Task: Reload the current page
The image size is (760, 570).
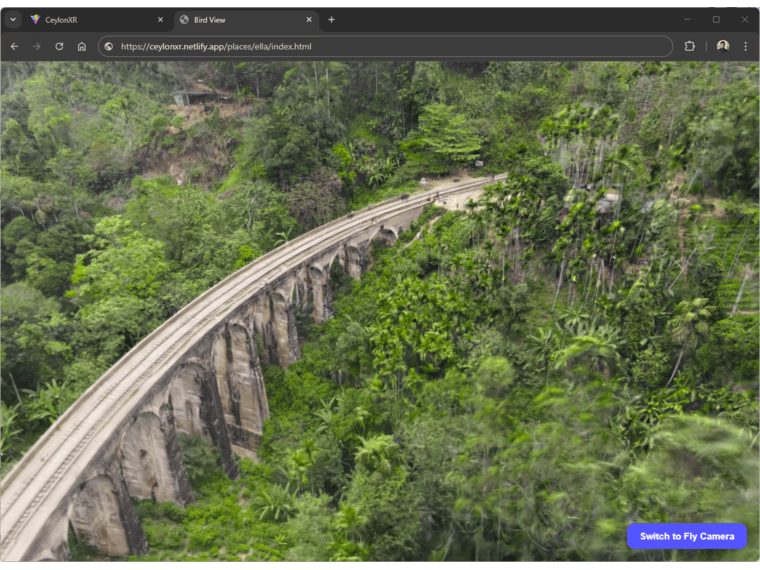Action: (59, 46)
